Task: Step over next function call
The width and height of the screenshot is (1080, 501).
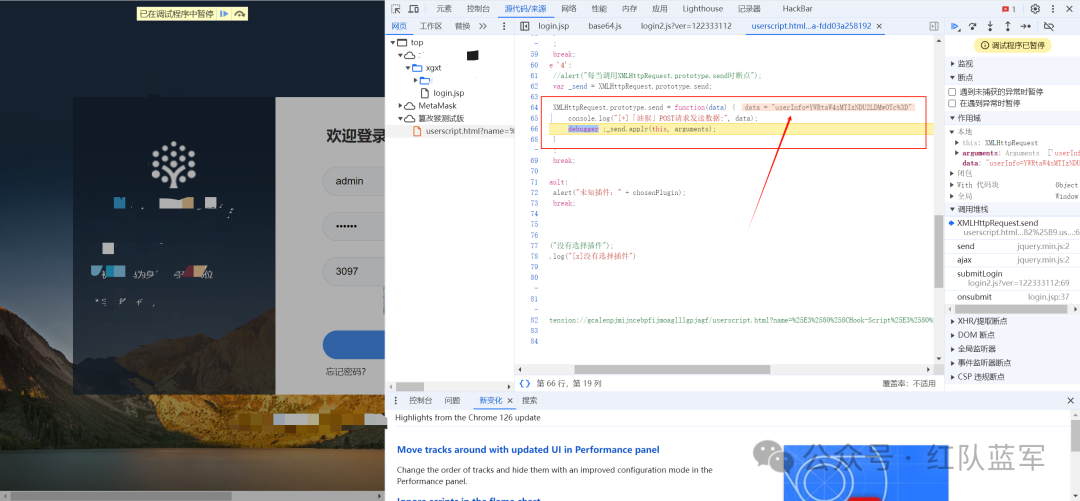Action: pos(973,26)
